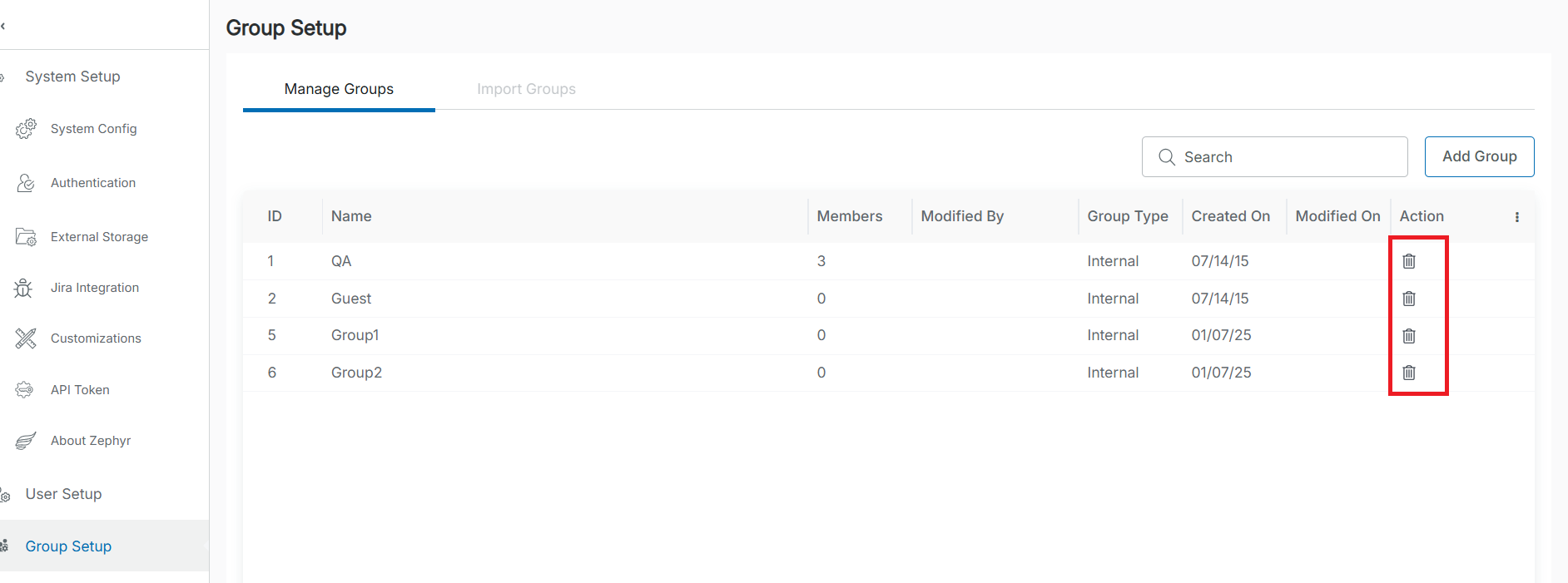The height and width of the screenshot is (583, 1568).
Task: Click trash icon for Guest group
Action: 1408,299
